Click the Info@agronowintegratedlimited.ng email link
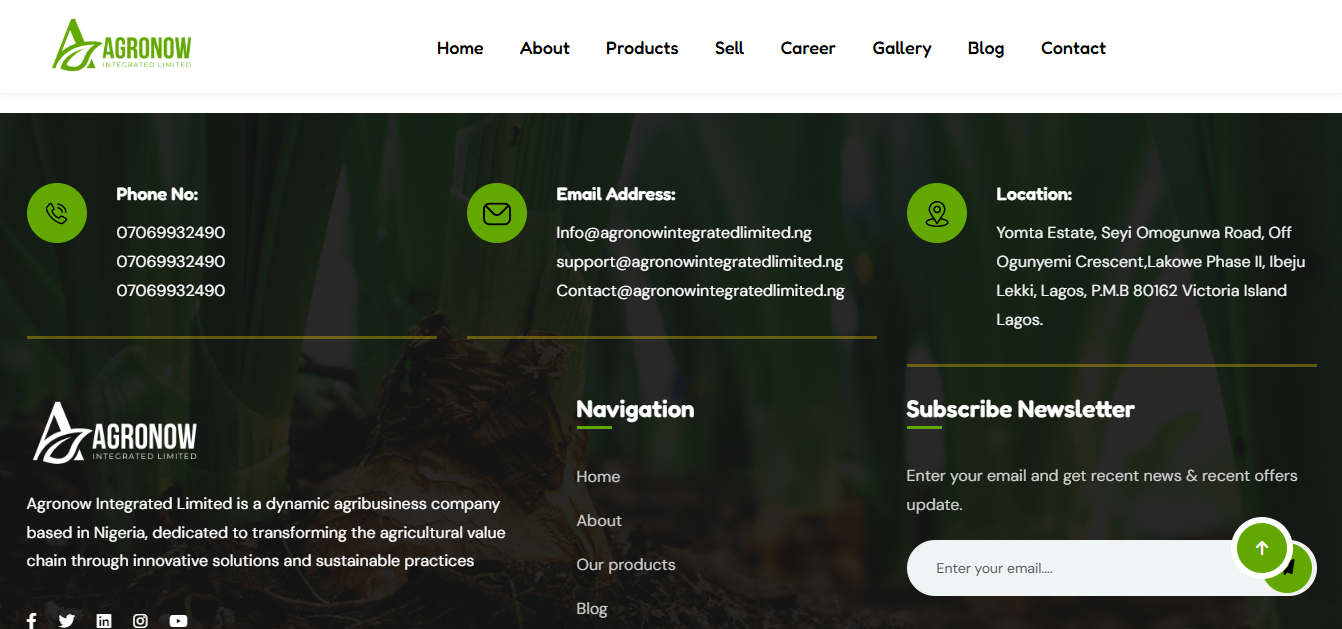The image size is (1342, 629). [684, 233]
